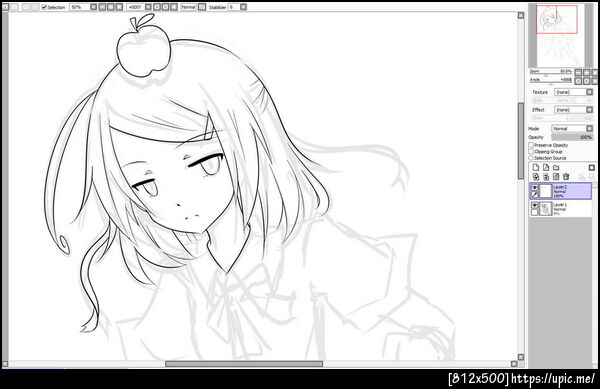Click the Redo button in the top toolbar
Viewport: 600px width, 389px height.
point(15,7)
